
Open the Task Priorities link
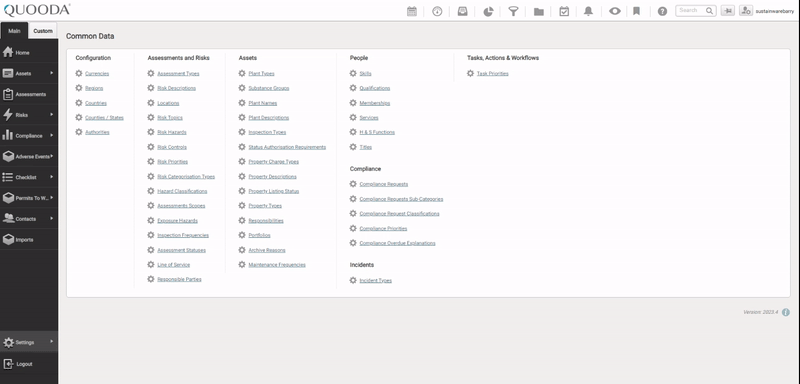tap(492, 73)
